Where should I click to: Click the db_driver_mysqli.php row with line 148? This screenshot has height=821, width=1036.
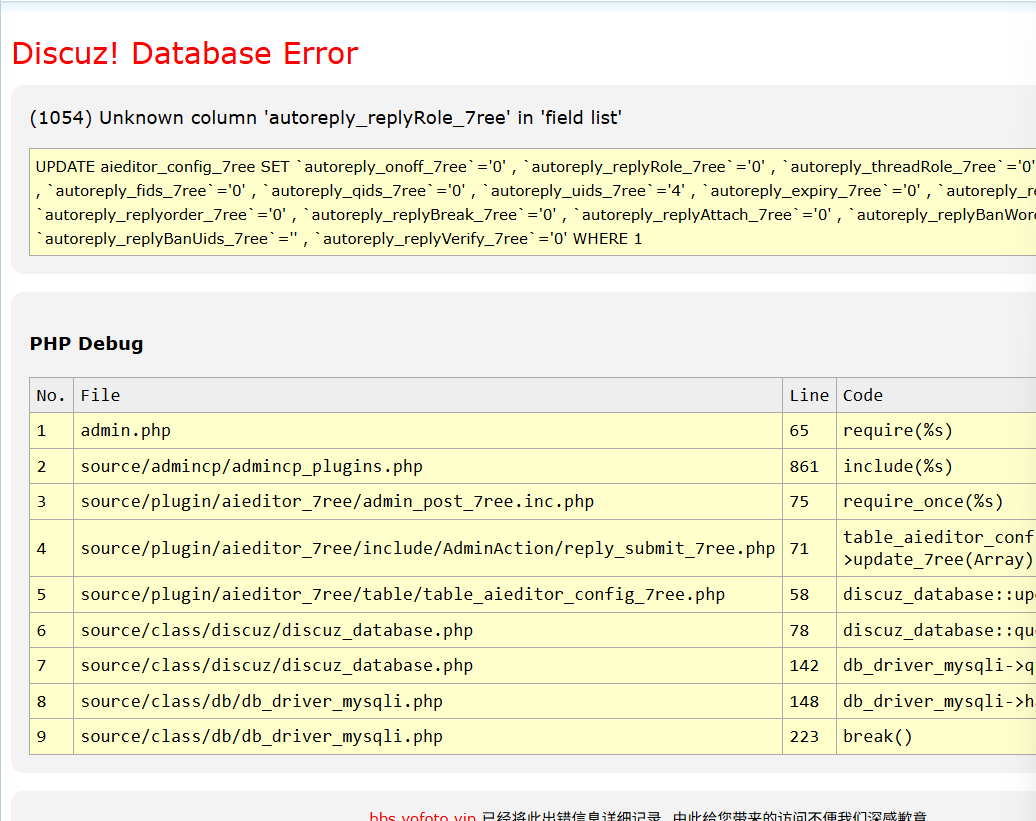pos(261,701)
